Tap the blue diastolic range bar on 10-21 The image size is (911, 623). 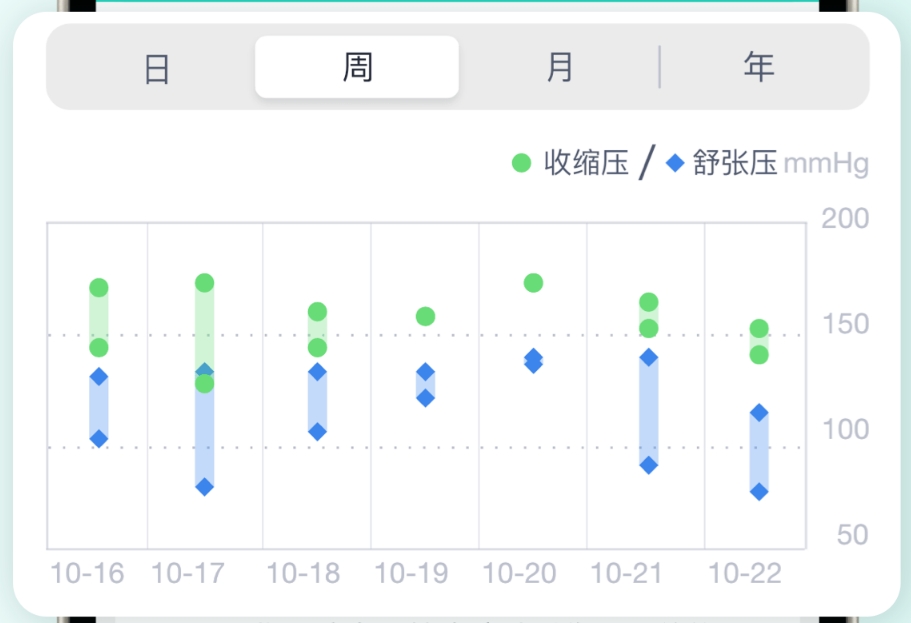point(649,412)
